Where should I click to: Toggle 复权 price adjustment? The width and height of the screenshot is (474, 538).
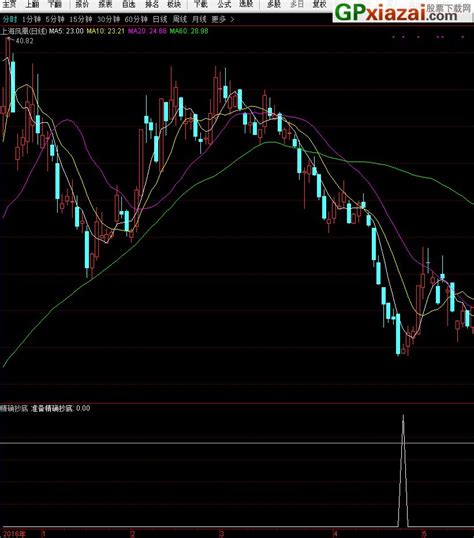(x=319, y=4)
